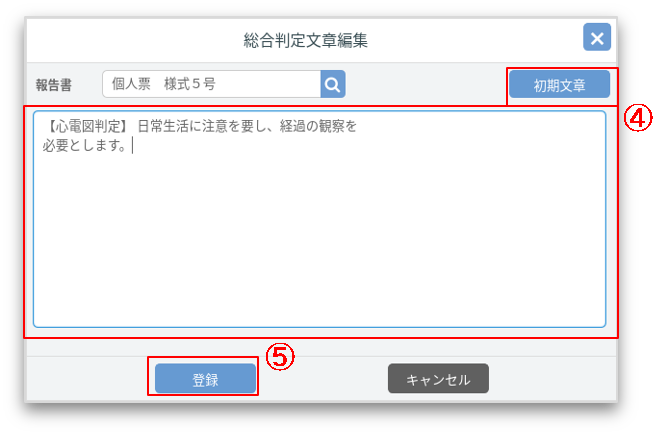Screen dimensions: 670x435
Task: Focus the 報告書 input showing 個人票 様式5号
Action: [212, 84]
